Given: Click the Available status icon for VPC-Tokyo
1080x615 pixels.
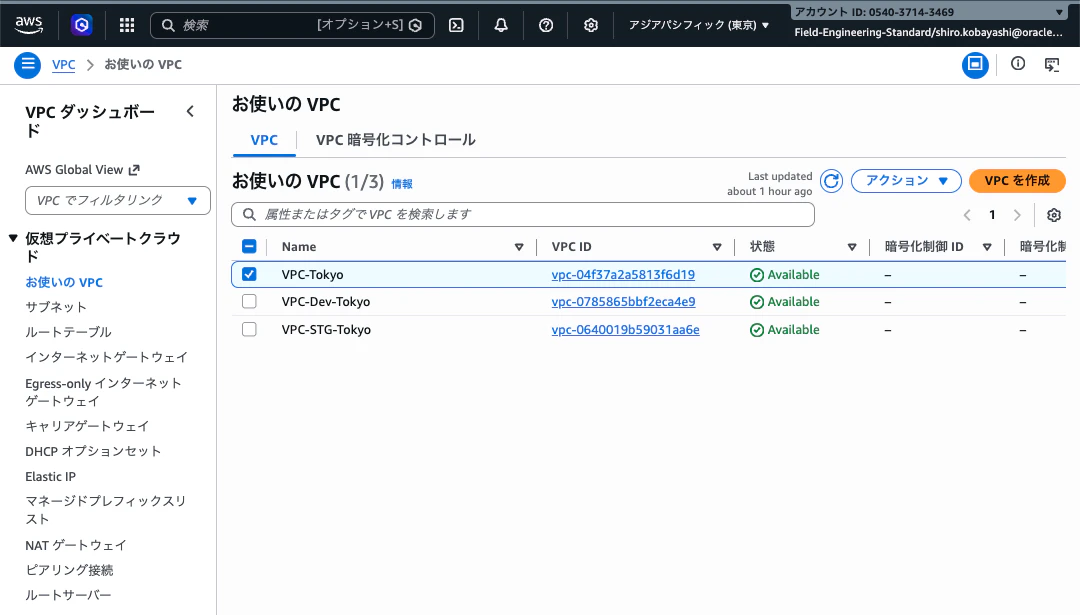Looking at the screenshot, I should coord(756,275).
